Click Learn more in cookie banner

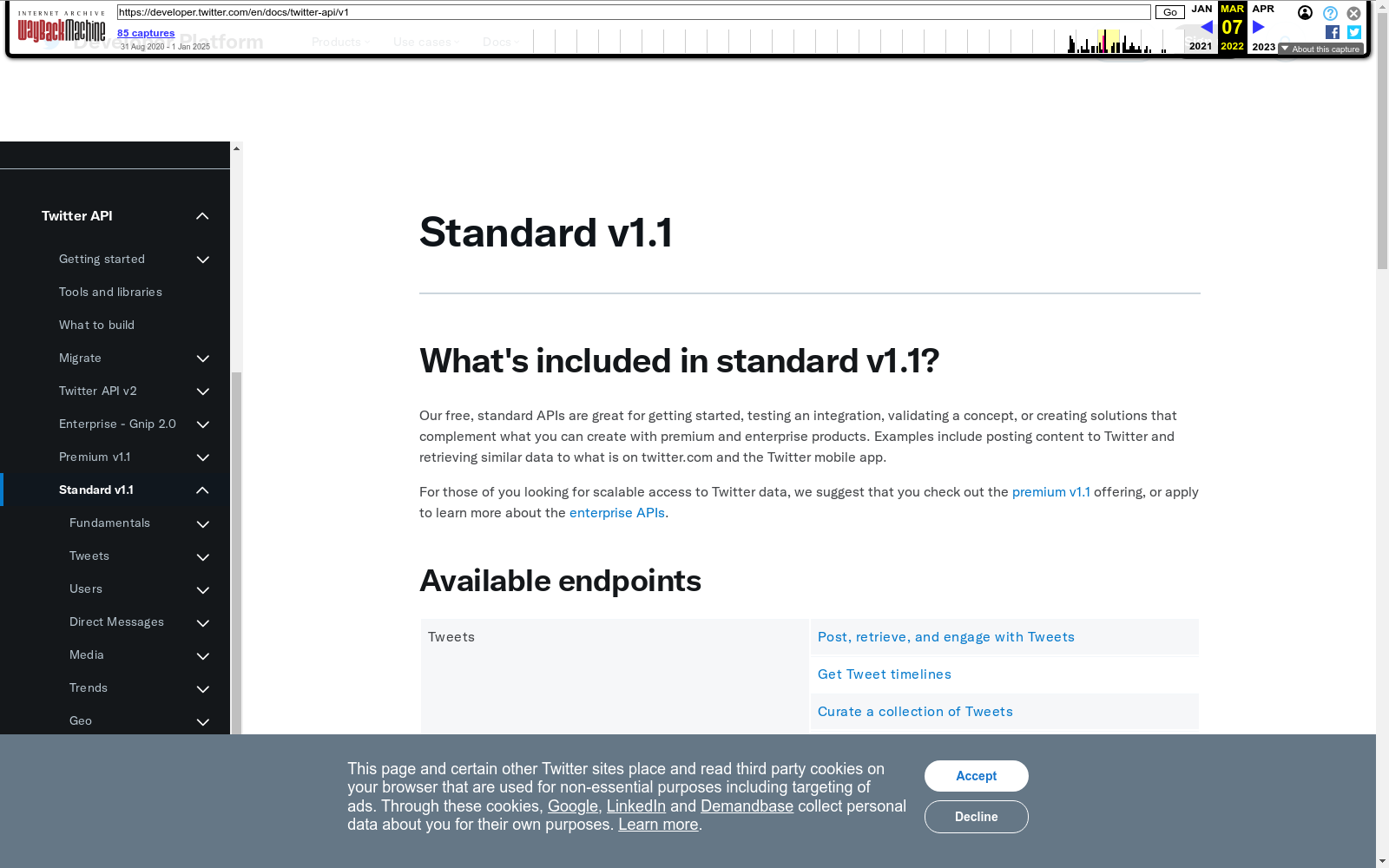pyautogui.click(x=658, y=825)
